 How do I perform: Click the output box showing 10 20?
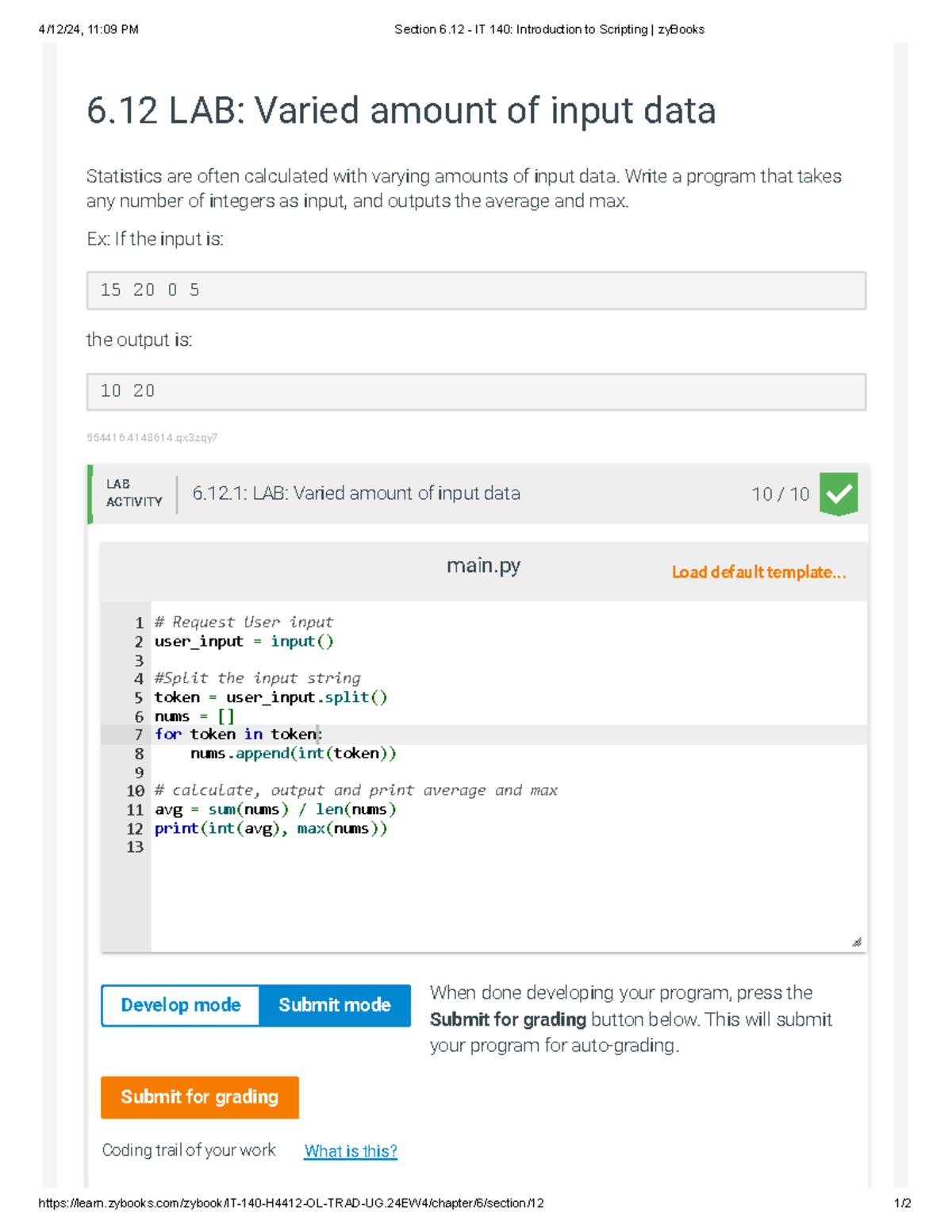476,390
